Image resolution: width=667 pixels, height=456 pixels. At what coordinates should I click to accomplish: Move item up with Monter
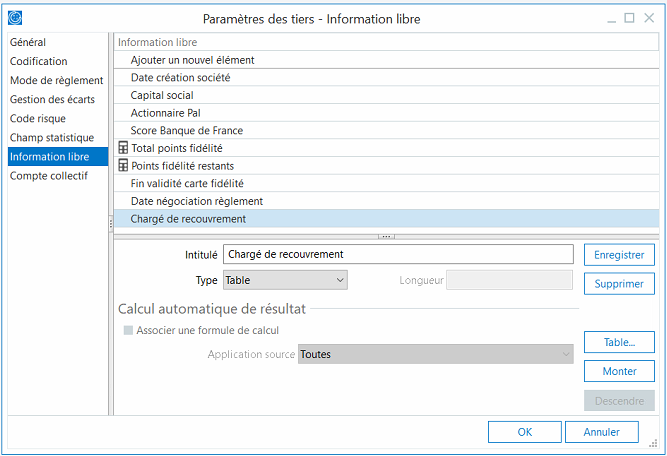(618, 371)
